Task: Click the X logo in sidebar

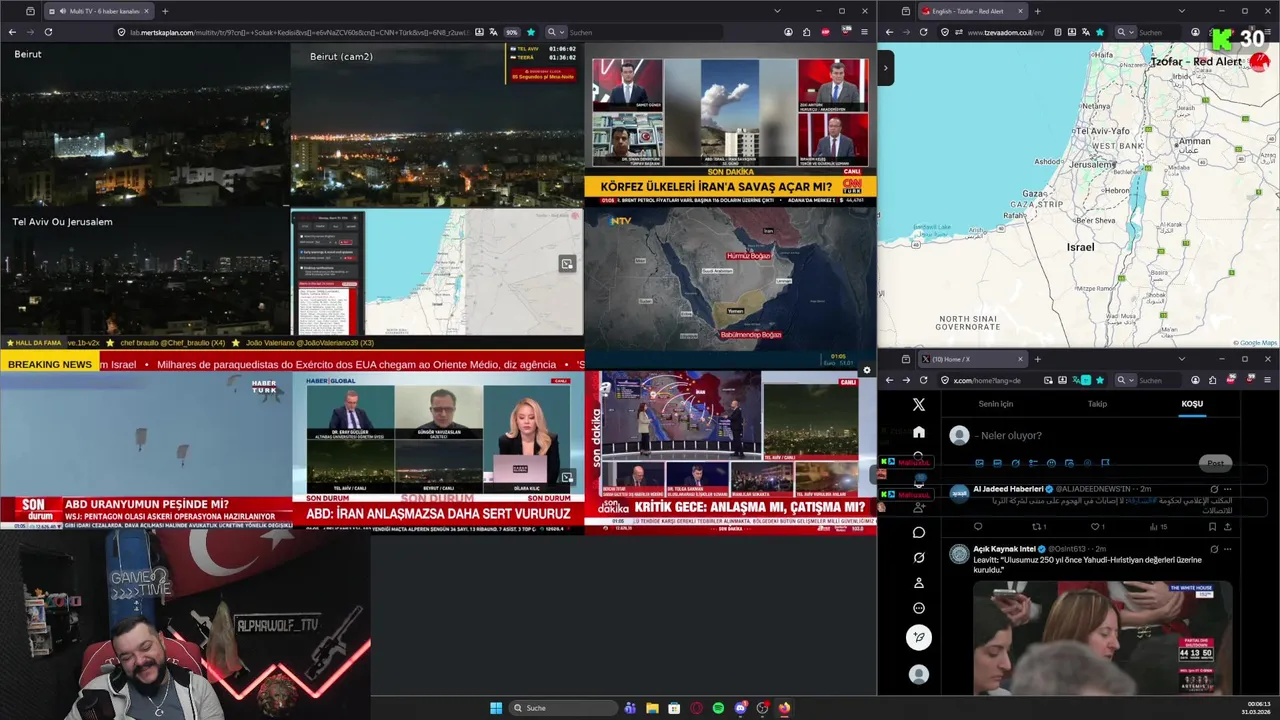Action: tap(919, 405)
